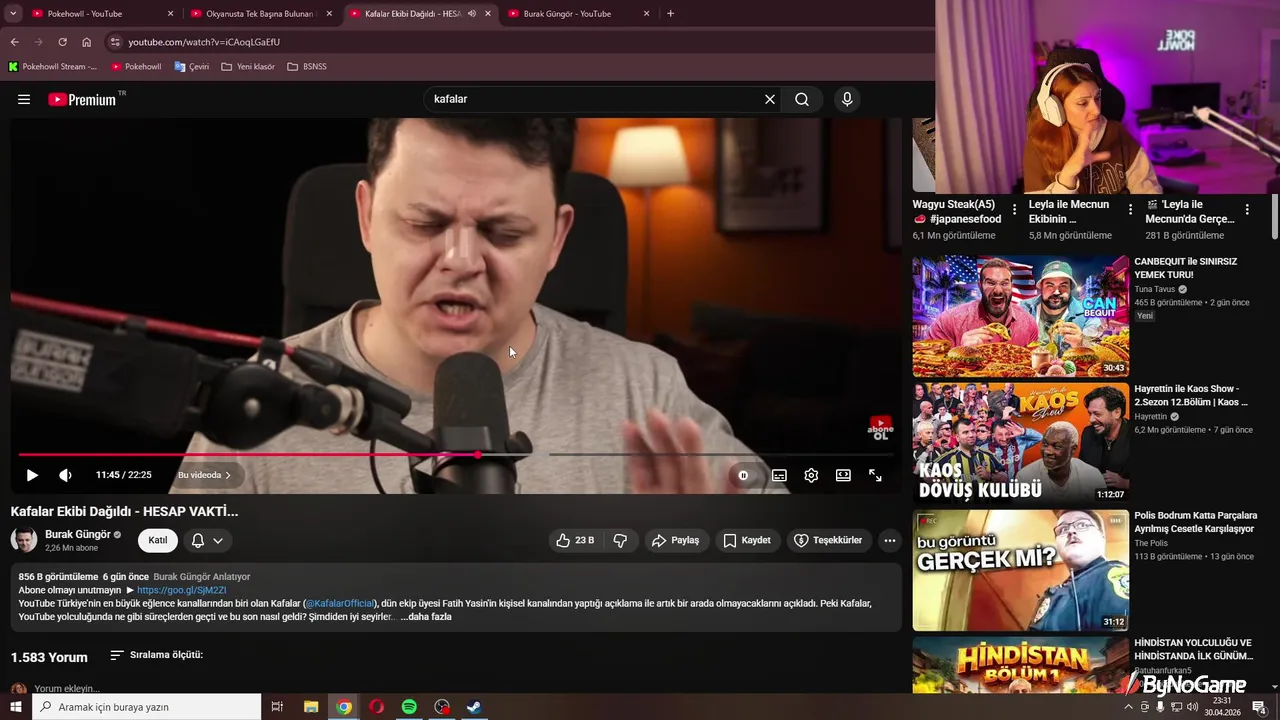The height and width of the screenshot is (720, 1280).
Task: Like the video (23 B)
Action: tap(576, 540)
